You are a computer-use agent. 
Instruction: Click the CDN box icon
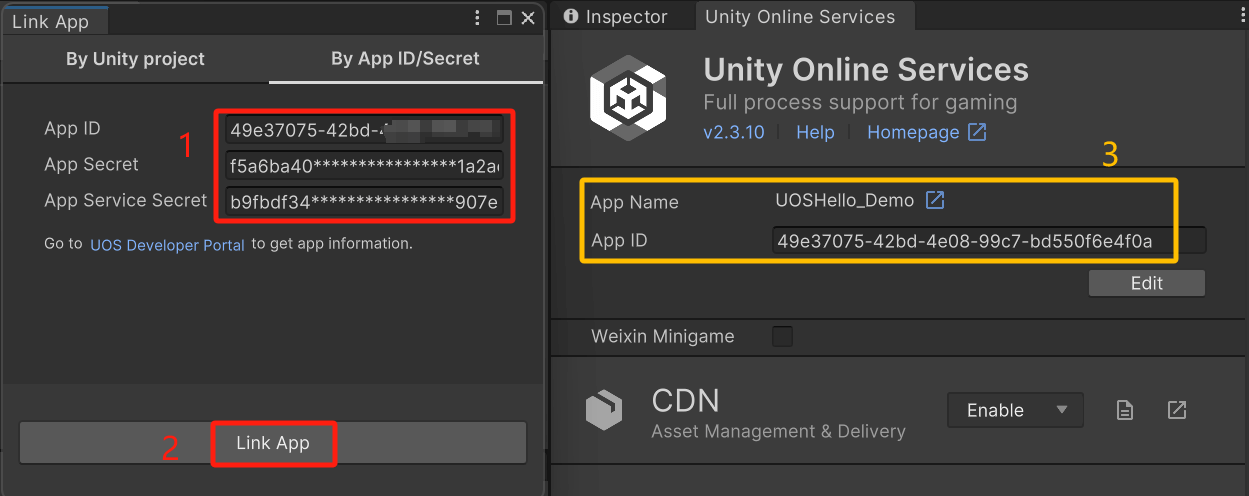(605, 410)
